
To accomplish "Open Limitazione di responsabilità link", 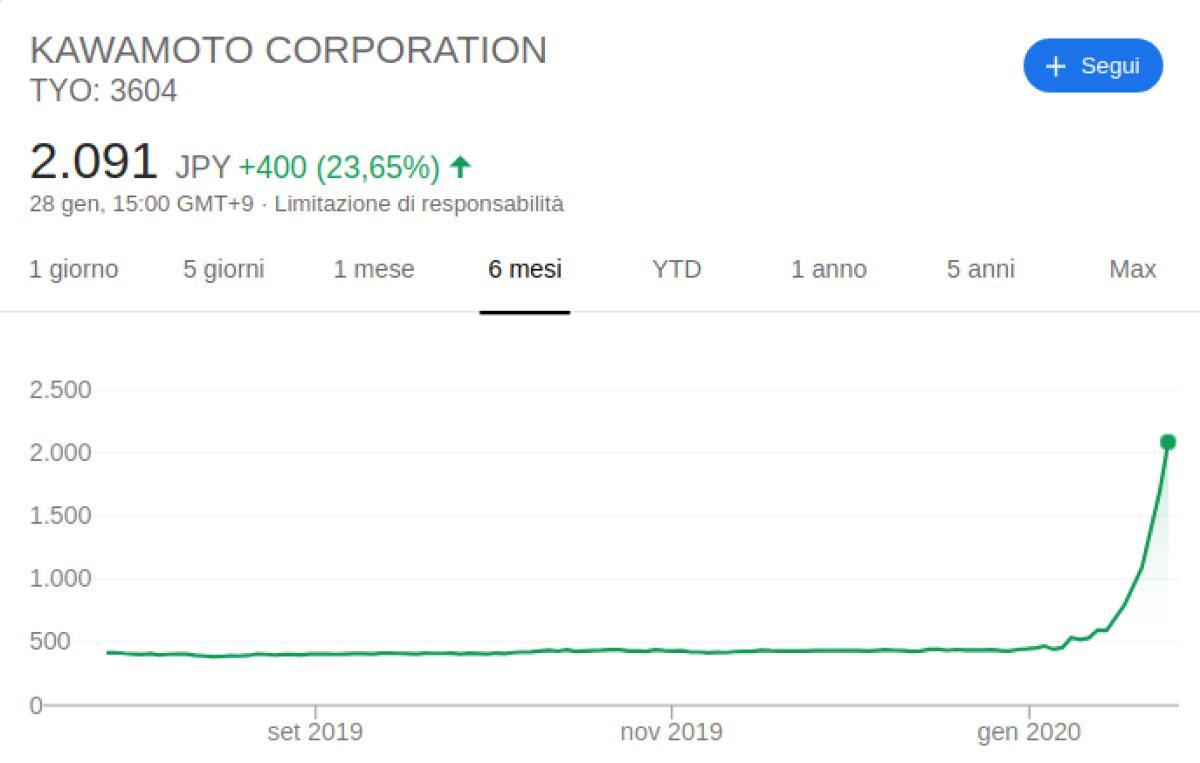I will (419, 204).
